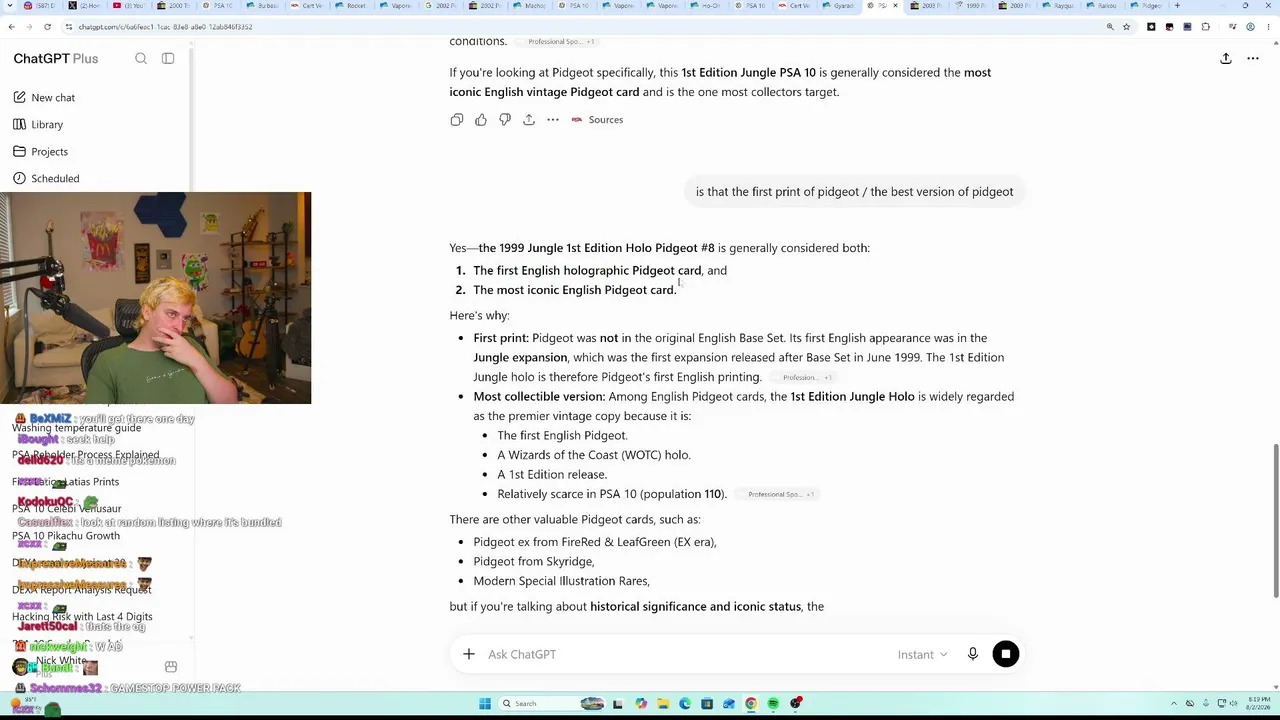Open the browser zoom magnifier icon
This screenshot has width=1280, height=720.
pos(1110,27)
